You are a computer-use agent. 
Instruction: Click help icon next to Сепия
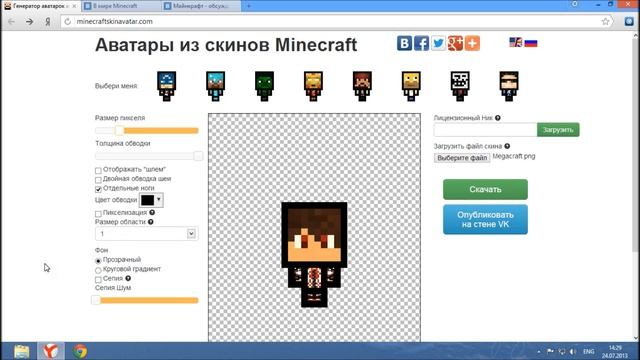point(128,278)
